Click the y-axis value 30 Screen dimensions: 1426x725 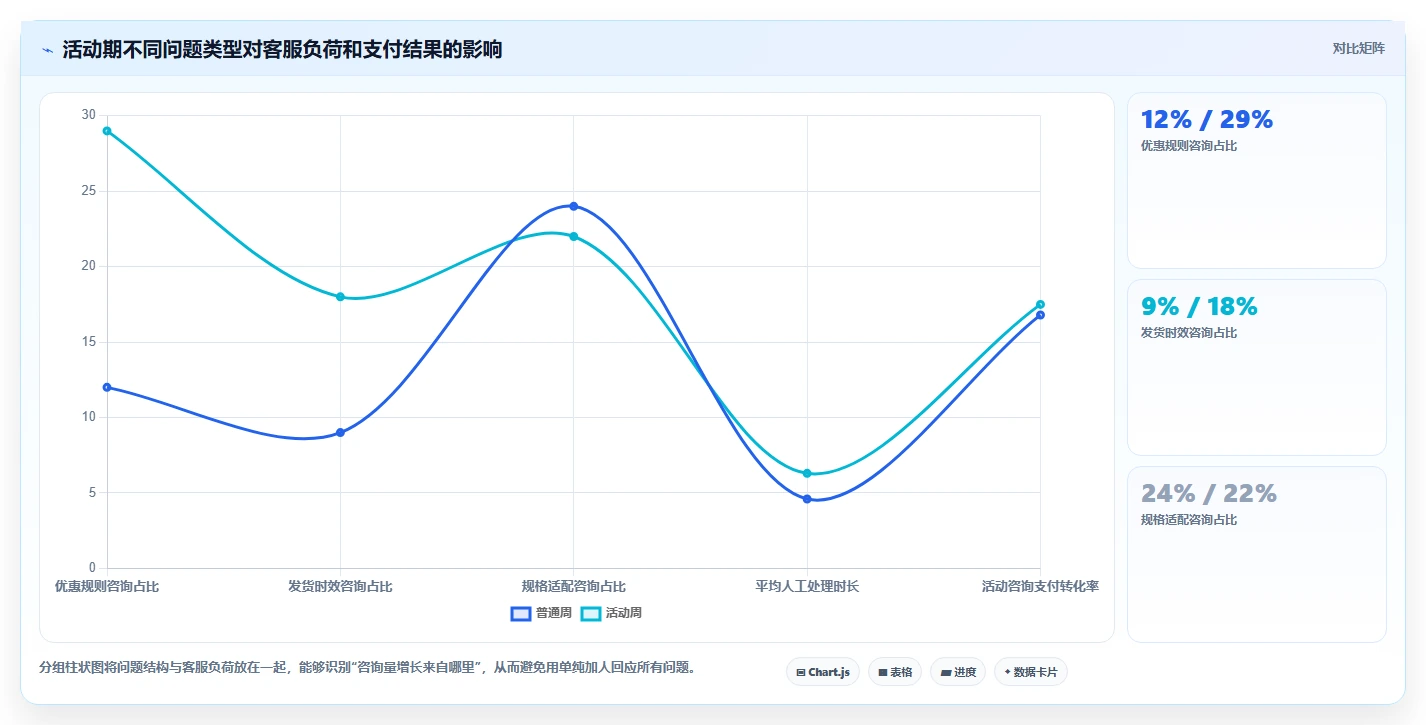click(89, 115)
